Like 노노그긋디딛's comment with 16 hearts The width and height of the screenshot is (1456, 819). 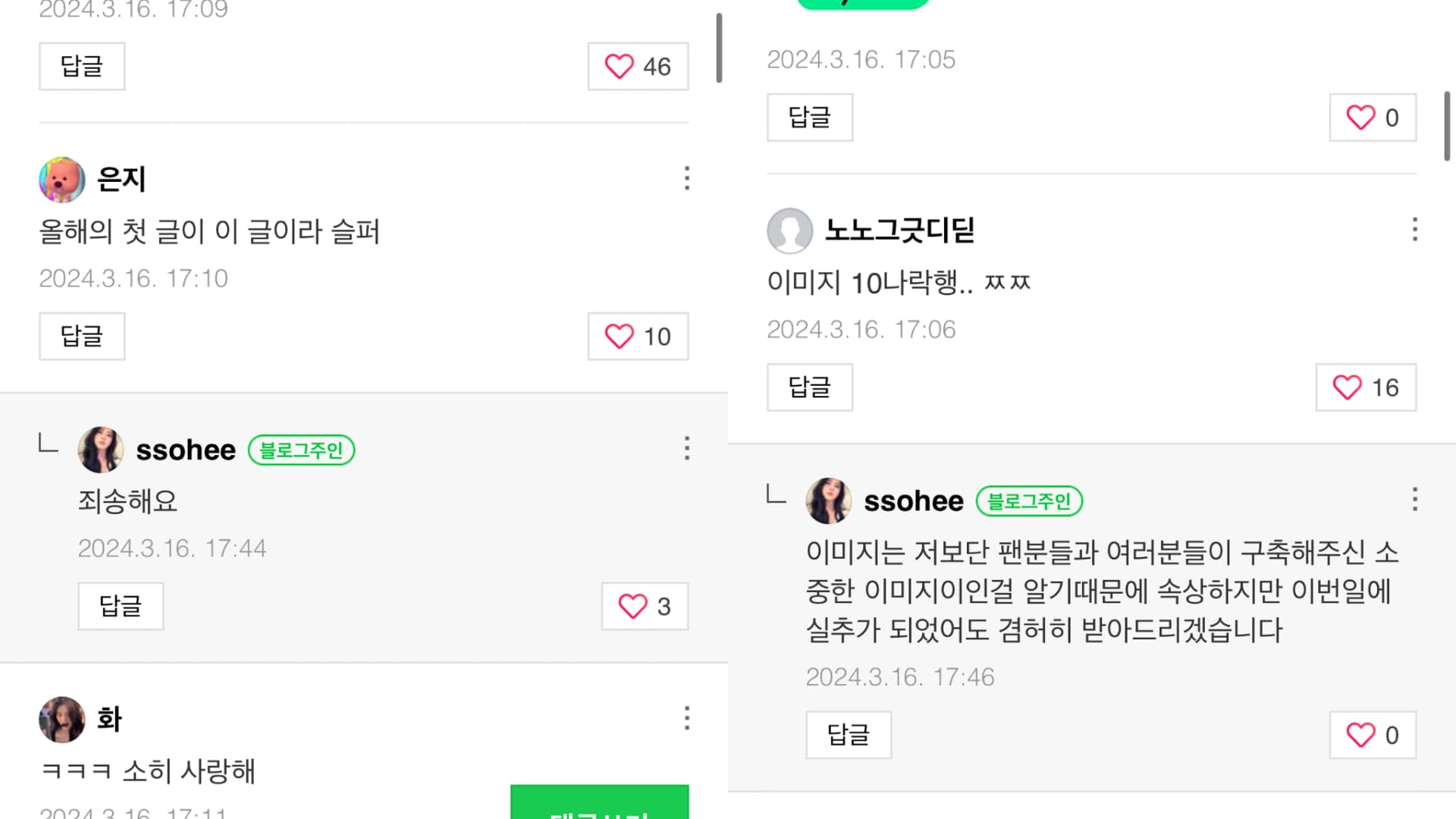point(1366,388)
